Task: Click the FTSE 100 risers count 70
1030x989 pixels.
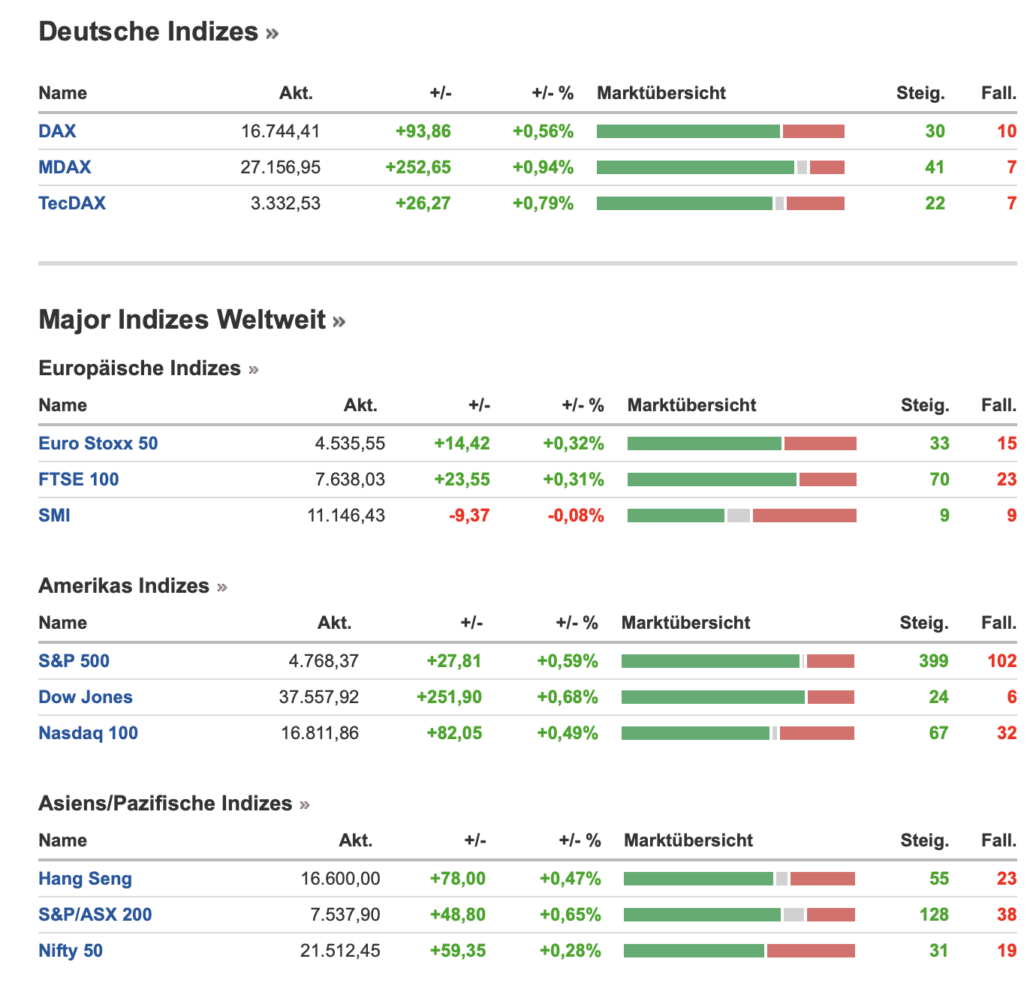Action: [939, 480]
